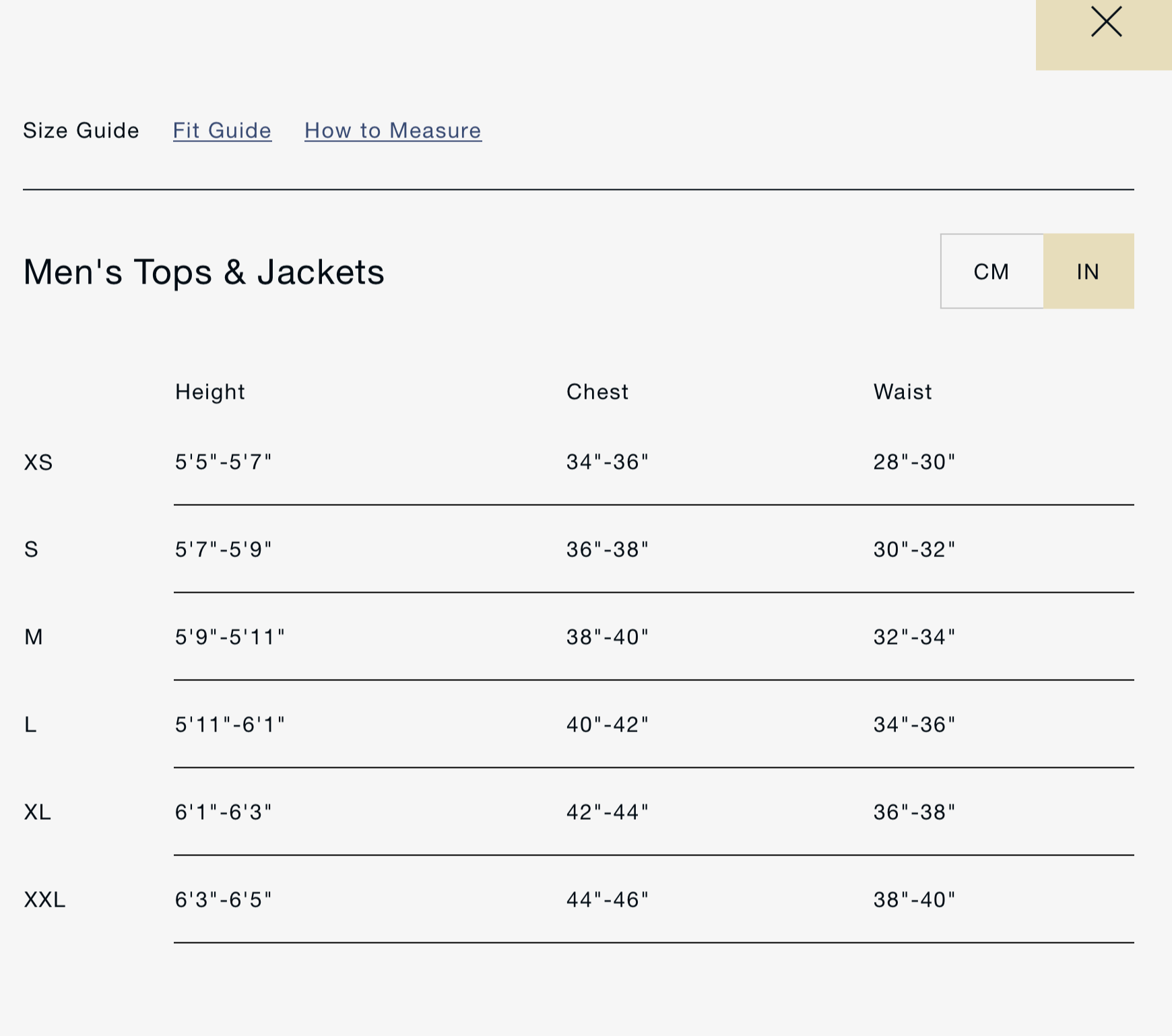Click the Waist column header
The image size is (1172, 1036).
903,392
